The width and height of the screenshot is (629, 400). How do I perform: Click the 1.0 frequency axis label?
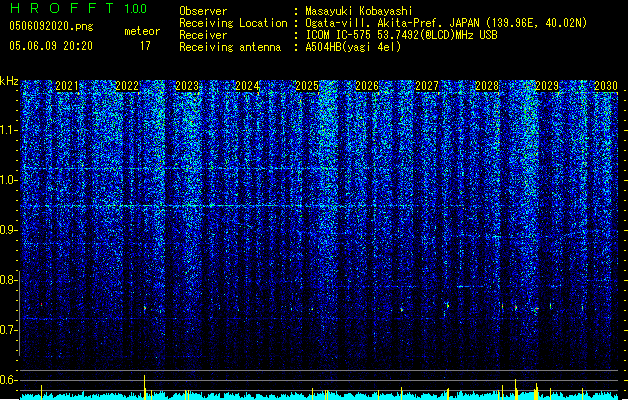coord(9,180)
